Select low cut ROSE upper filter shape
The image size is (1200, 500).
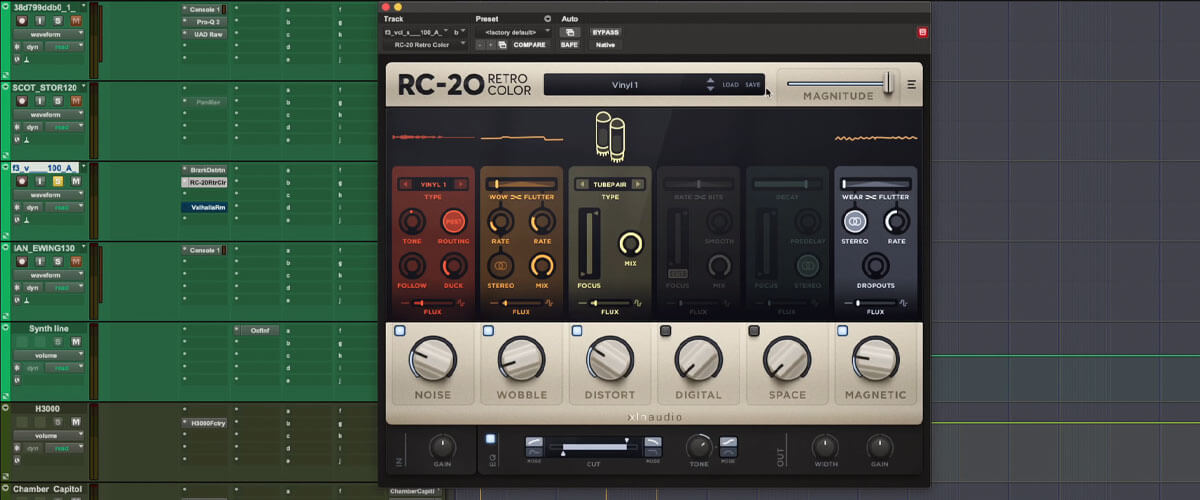click(535, 441)
